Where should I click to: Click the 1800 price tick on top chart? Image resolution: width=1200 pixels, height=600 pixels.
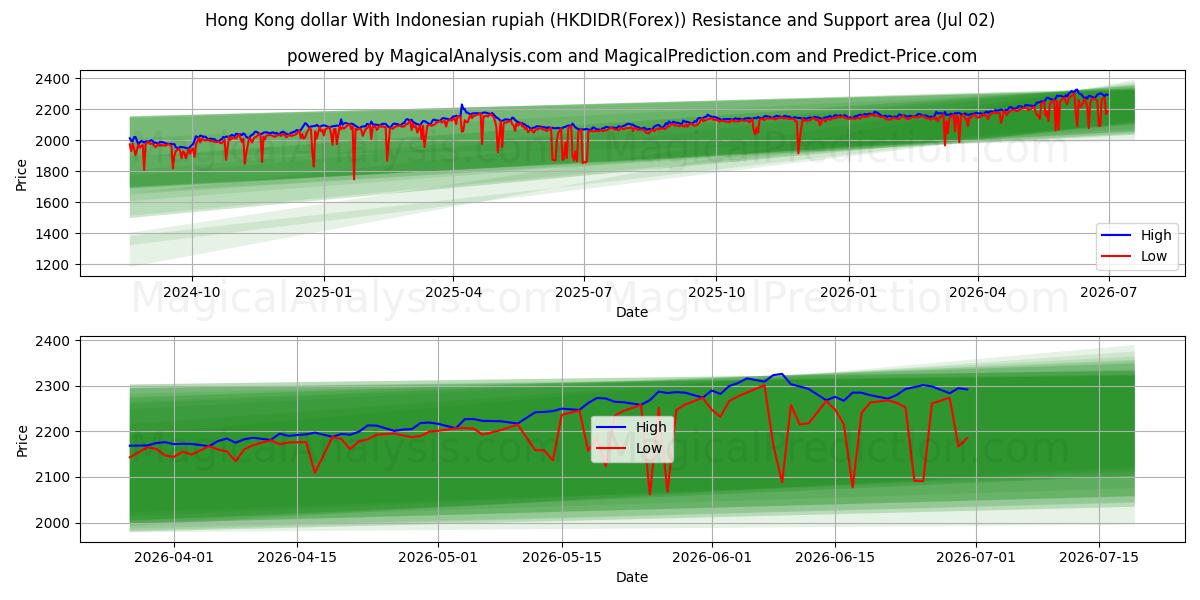53,172
